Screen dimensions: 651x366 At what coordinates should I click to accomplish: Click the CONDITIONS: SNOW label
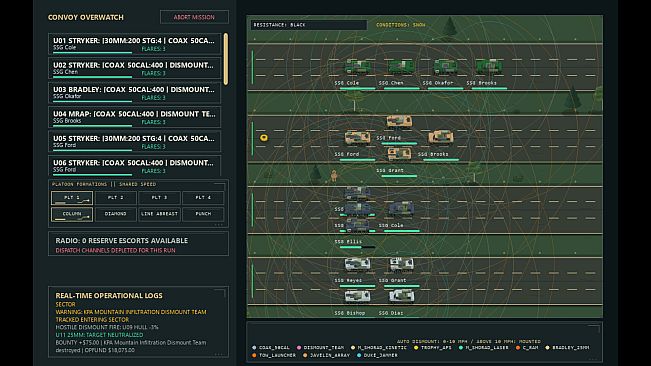coord(401,25)
